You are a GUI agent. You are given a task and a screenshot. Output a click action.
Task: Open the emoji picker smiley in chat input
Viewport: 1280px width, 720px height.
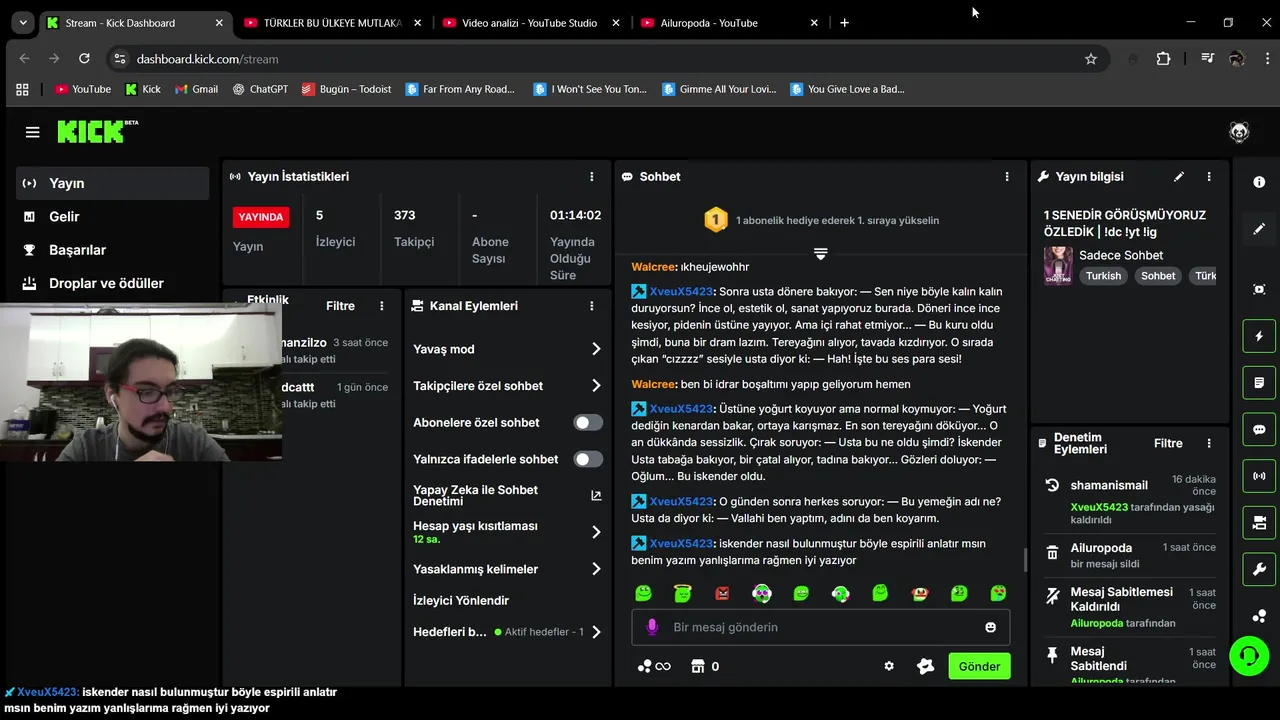(x=990, y=627)
